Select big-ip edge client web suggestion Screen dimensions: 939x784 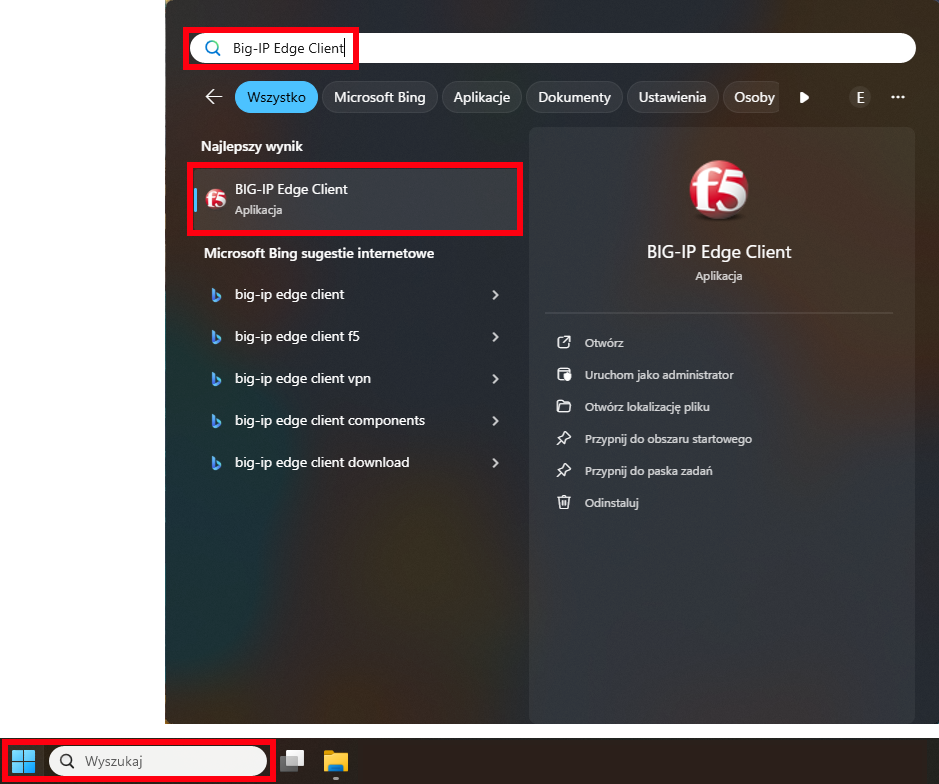355,295
